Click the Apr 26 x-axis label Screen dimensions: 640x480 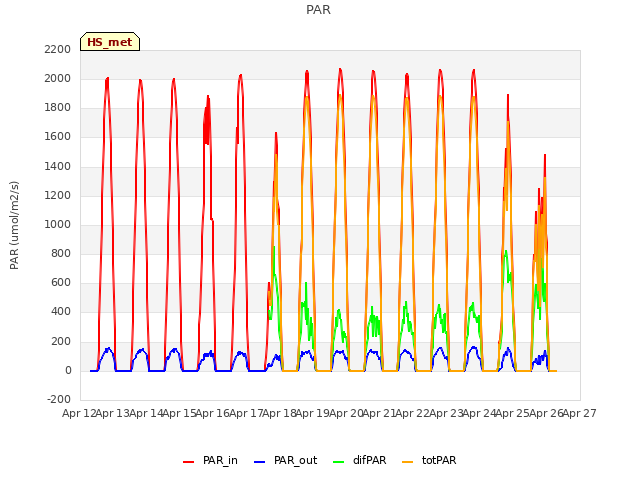[x=546, y=413]
